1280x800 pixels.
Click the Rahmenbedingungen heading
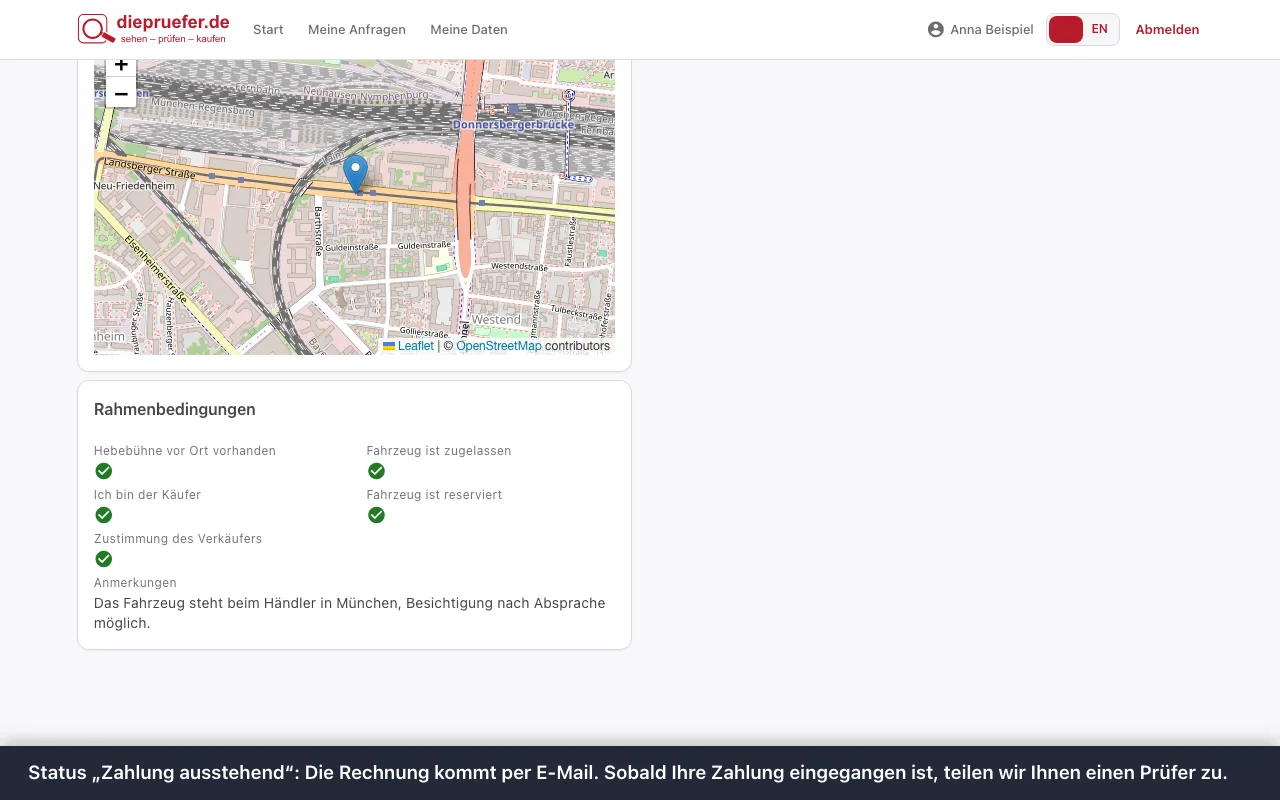pos(175,409)
